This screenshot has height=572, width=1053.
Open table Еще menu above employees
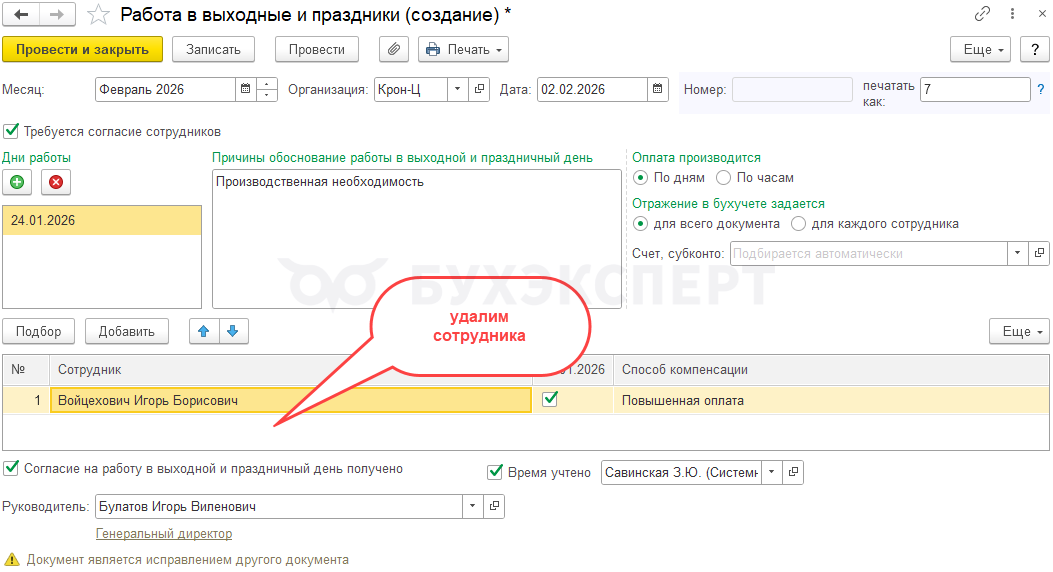tap(1019, 331)
